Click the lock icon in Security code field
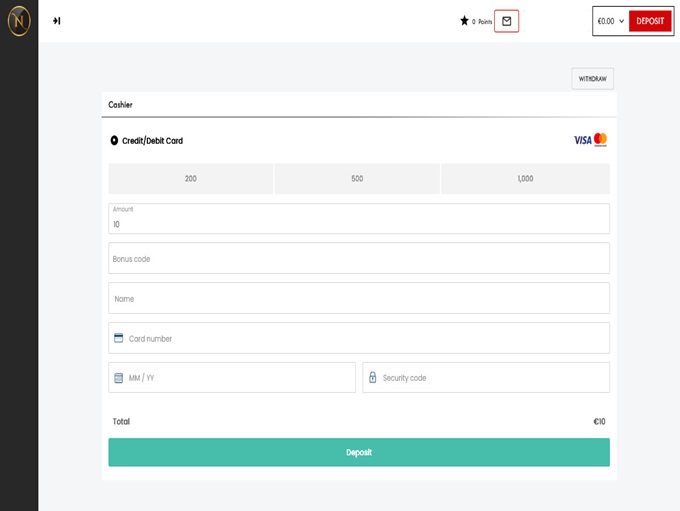The width and height of the screenshot is (680, 511). point(373,378)
